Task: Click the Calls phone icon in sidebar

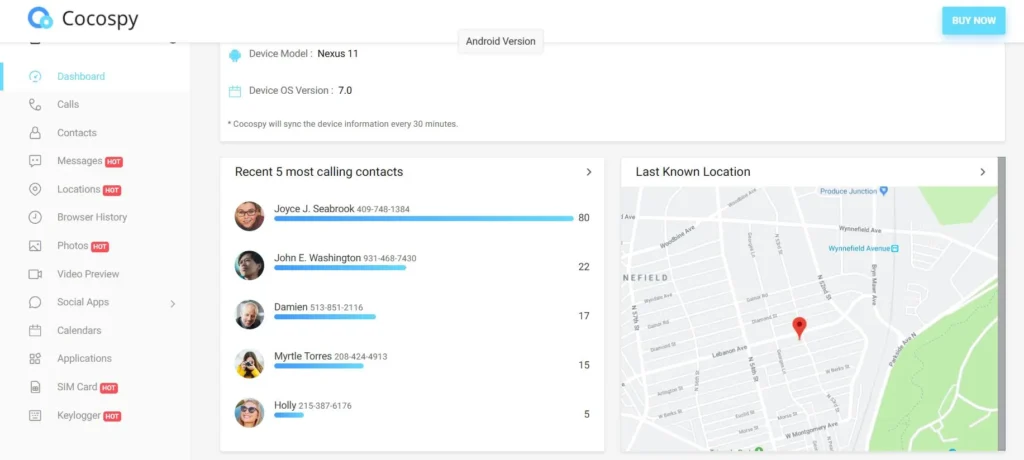Action: point(35,104)
